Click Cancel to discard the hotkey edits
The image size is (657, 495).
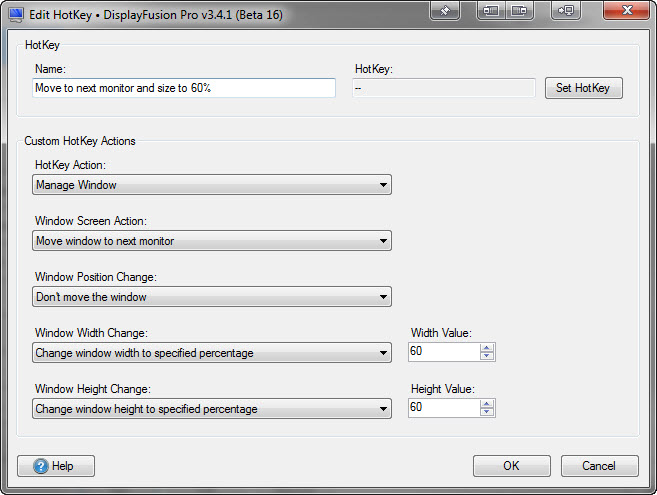click(599, 466)
